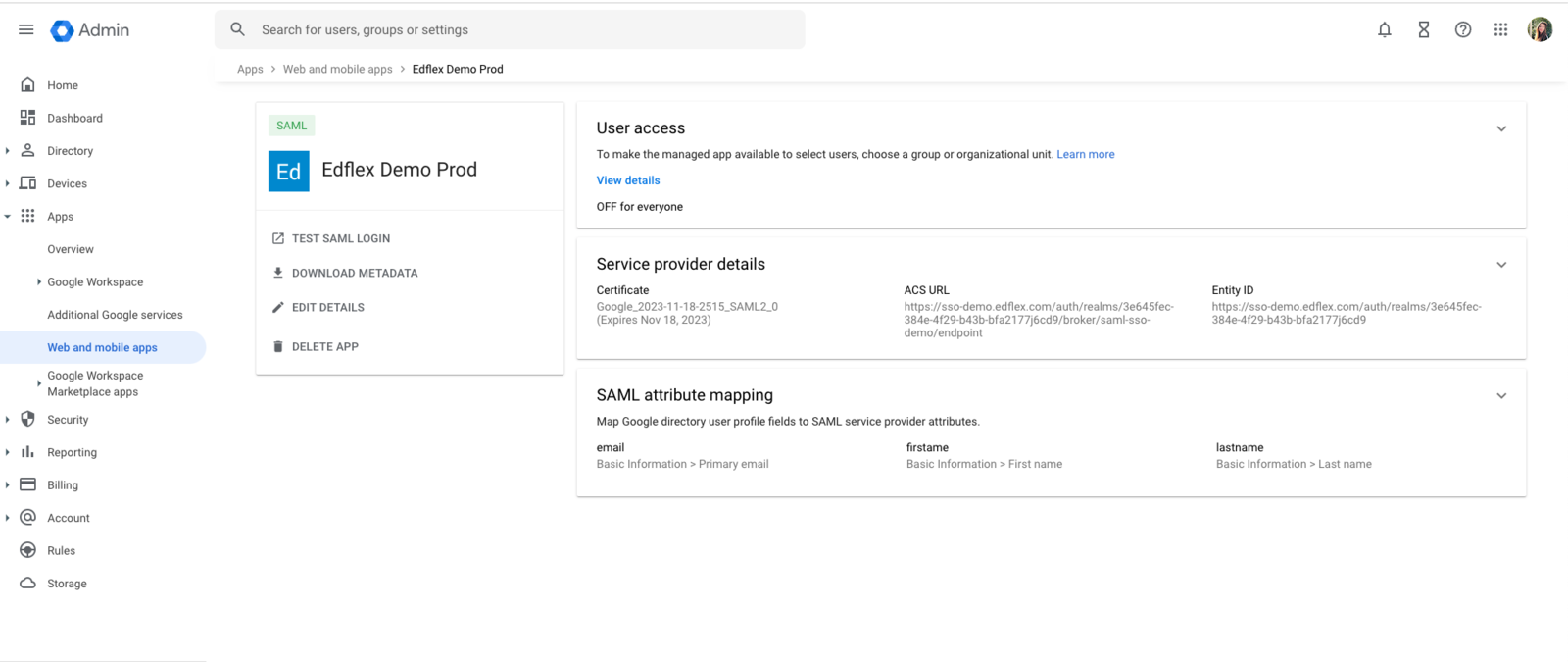1568x662 pixels.
Task: Expand the Service provider details chevron
Action: pyautogui.click(x=1501, y=265)
